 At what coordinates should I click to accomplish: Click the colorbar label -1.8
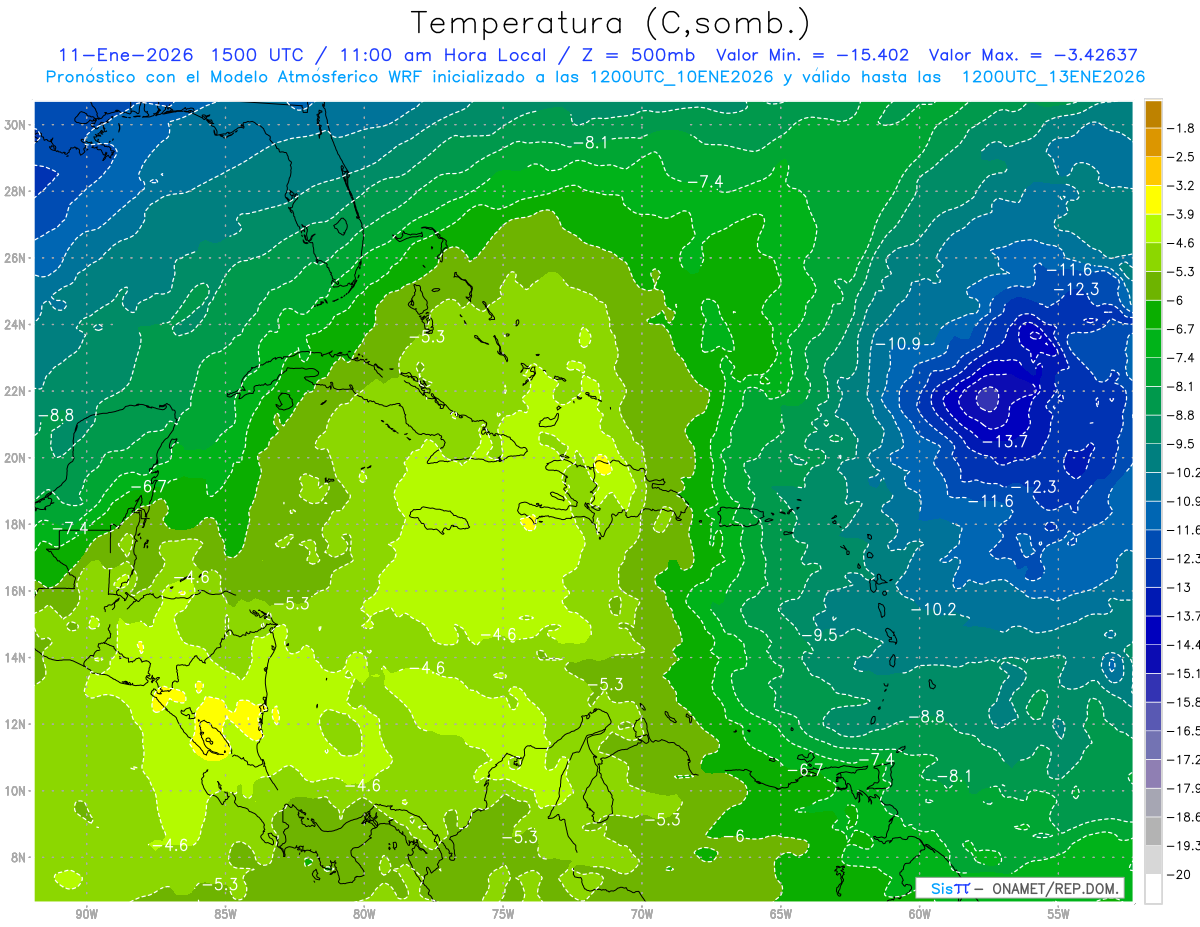pos(1181,128)
